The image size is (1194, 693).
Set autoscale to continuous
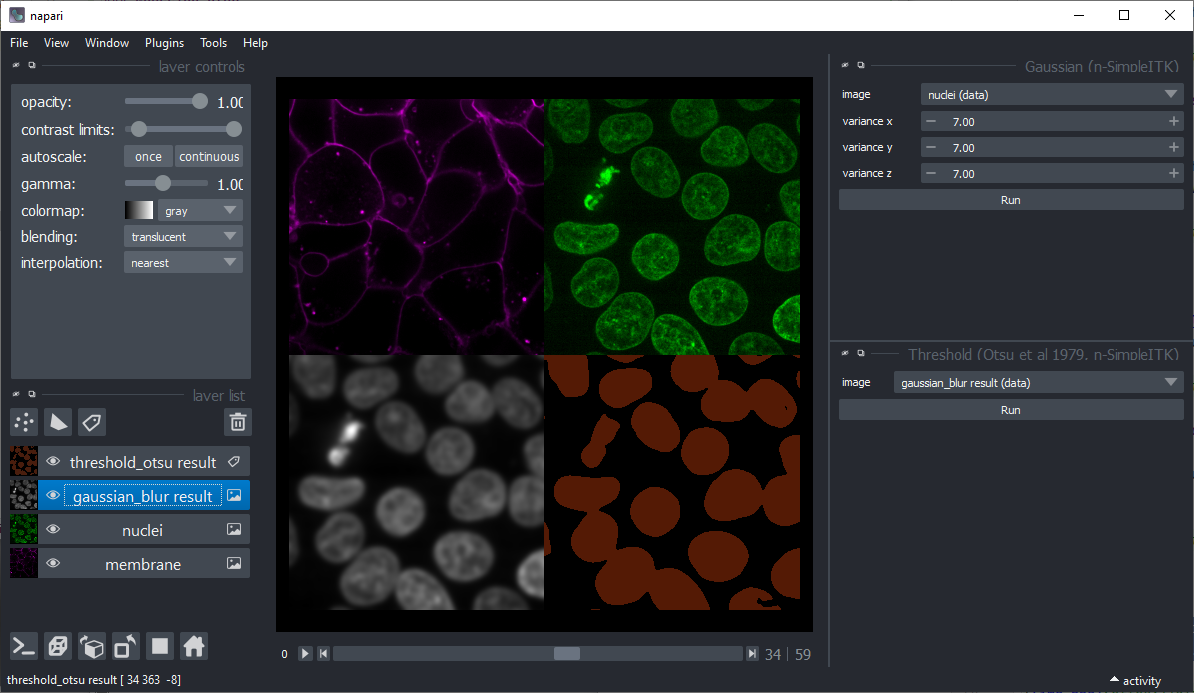coord(209,157)
